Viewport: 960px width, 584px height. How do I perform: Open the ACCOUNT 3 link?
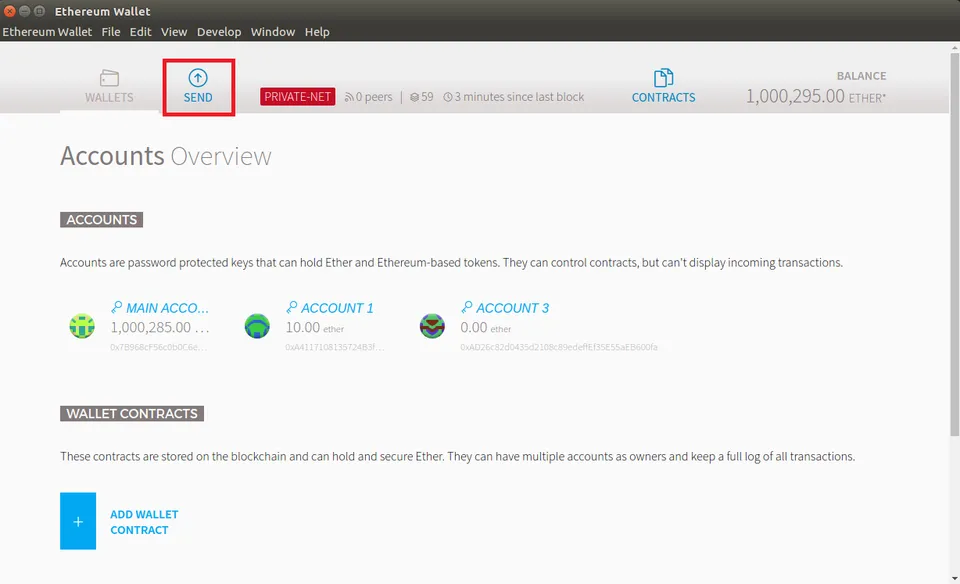(512, 308)
